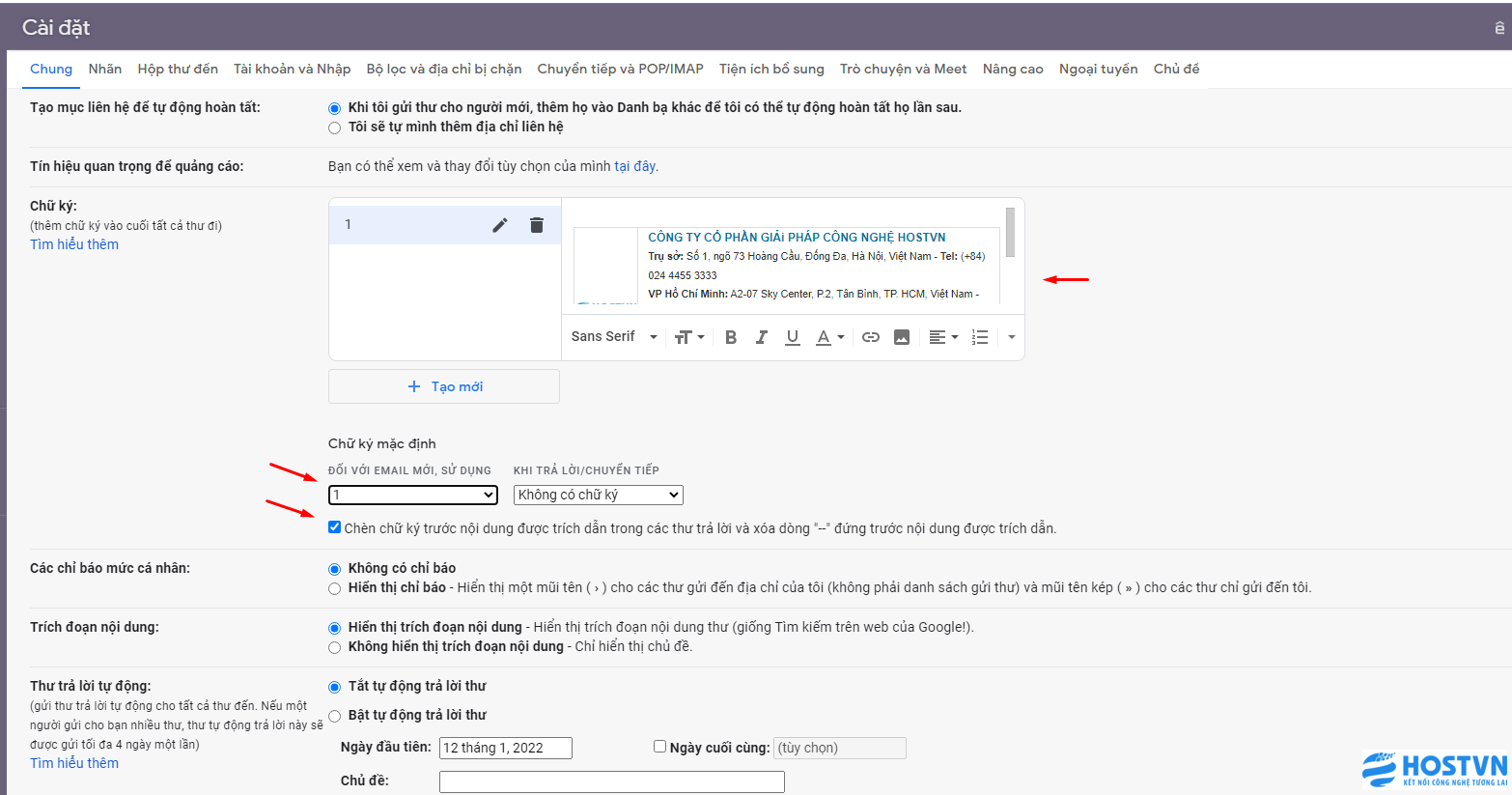The image size is (1512, 795).
Task: Open the Sans Serif font dropdown
Action: [614, 336]
